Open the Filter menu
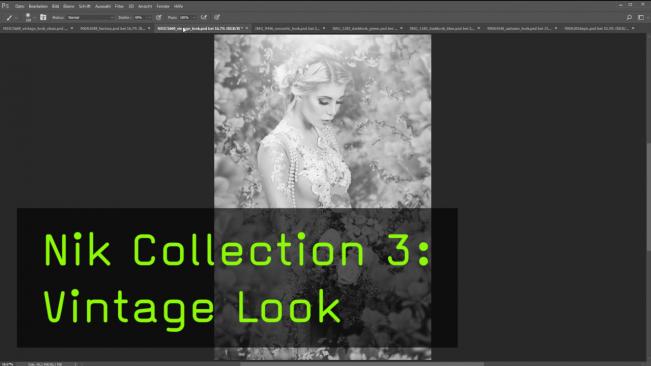The height and width of the screenshot is (366, 651). (x=120, y=6)
